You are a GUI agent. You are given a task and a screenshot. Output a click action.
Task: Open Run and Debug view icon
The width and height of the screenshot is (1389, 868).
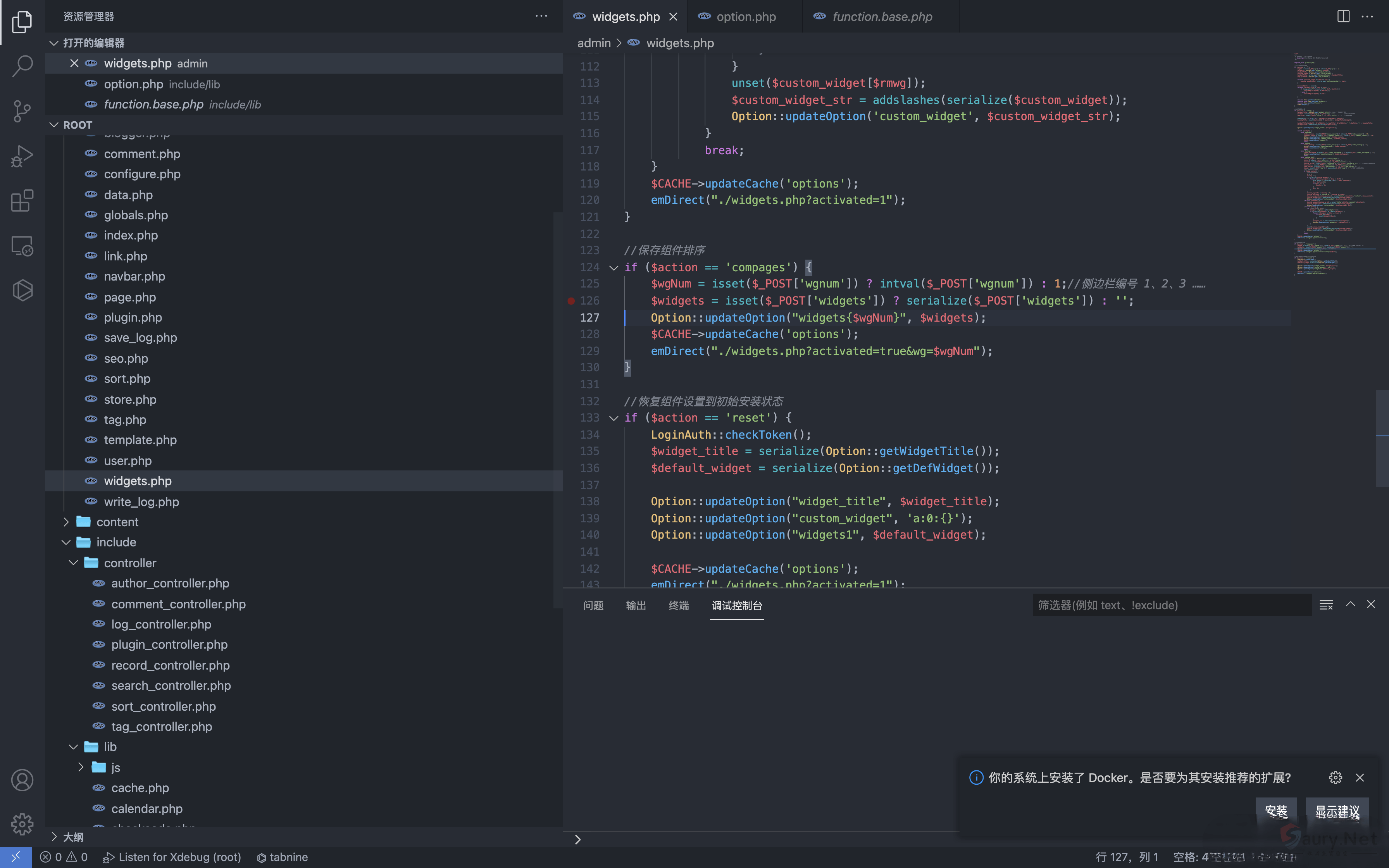point(22,155)
